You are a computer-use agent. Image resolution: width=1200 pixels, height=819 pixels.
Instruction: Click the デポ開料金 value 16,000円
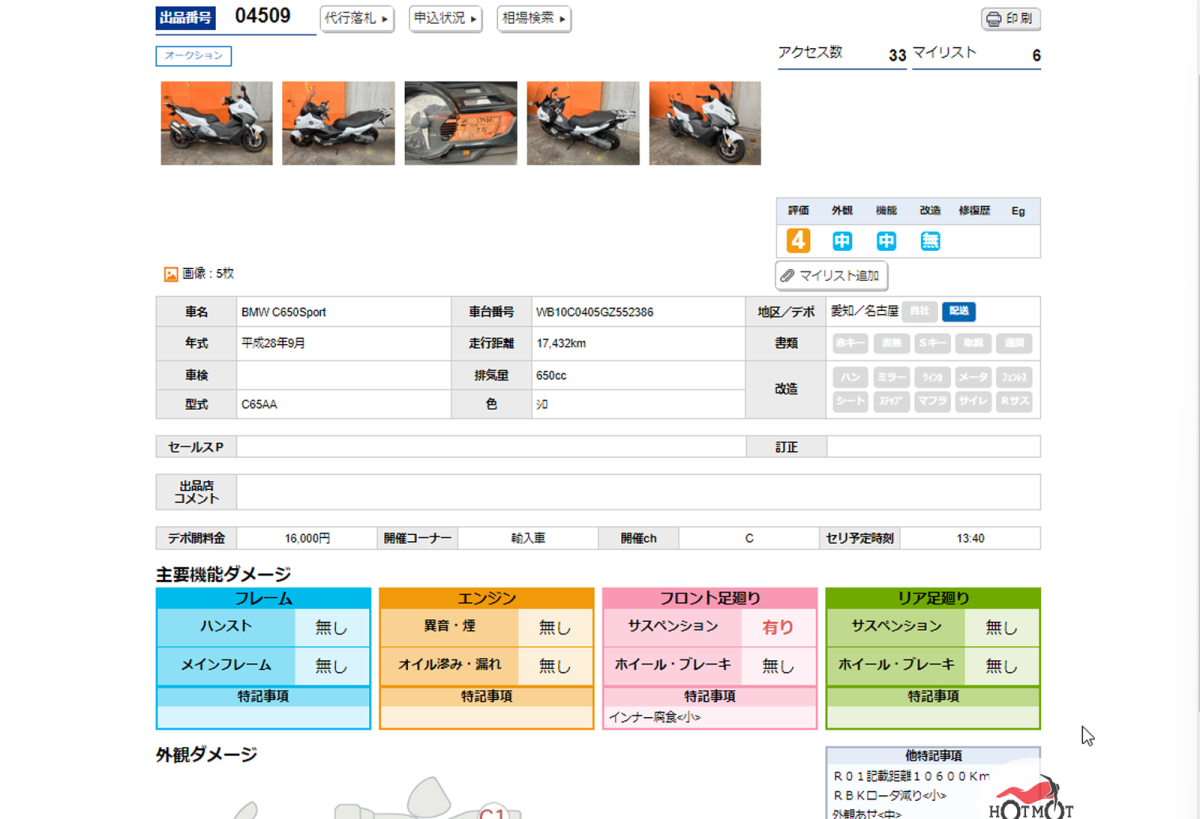pyautogui.click(x=307, y=538)
